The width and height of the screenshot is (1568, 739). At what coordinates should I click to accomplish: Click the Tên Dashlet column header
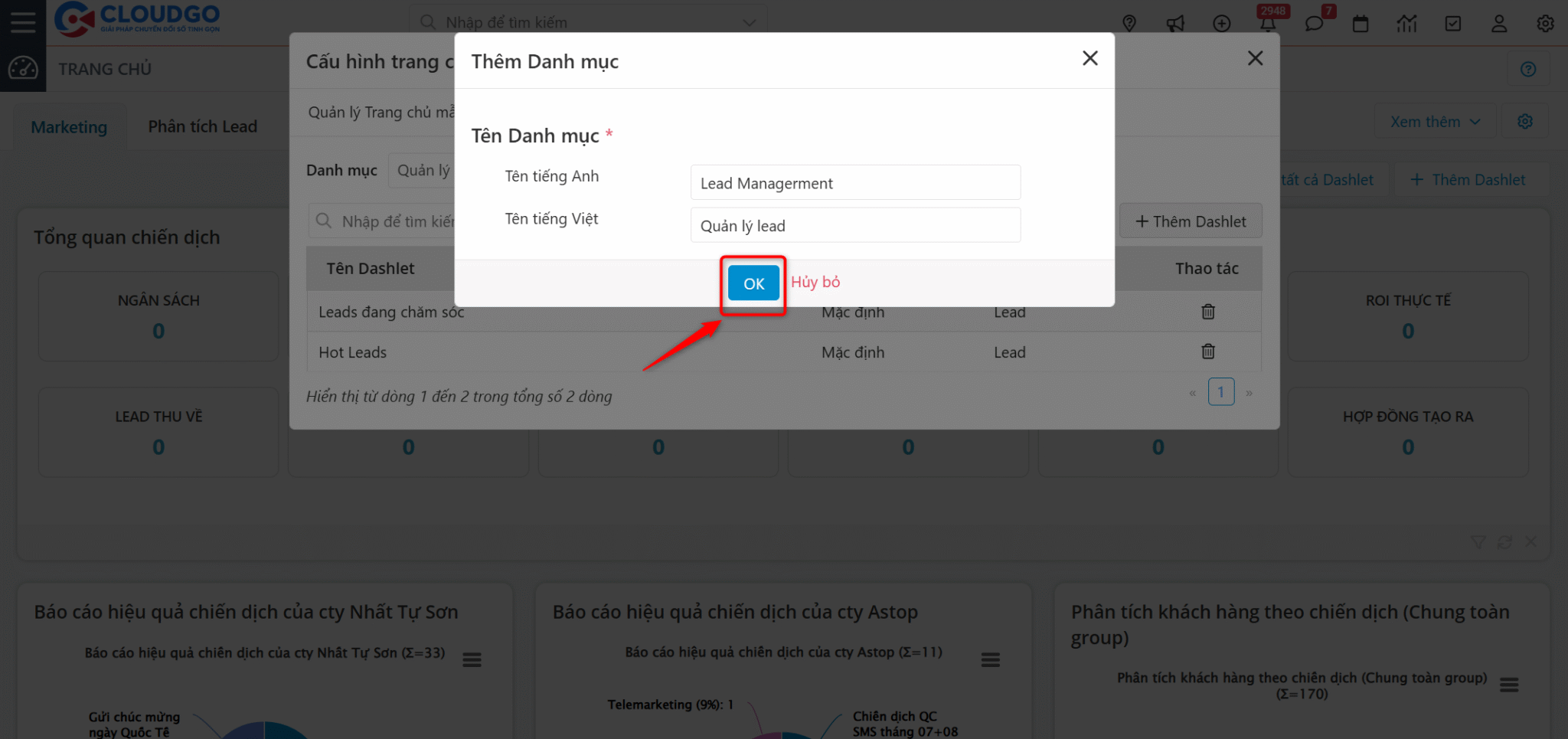pyautogui.click(x=371, y=269)
